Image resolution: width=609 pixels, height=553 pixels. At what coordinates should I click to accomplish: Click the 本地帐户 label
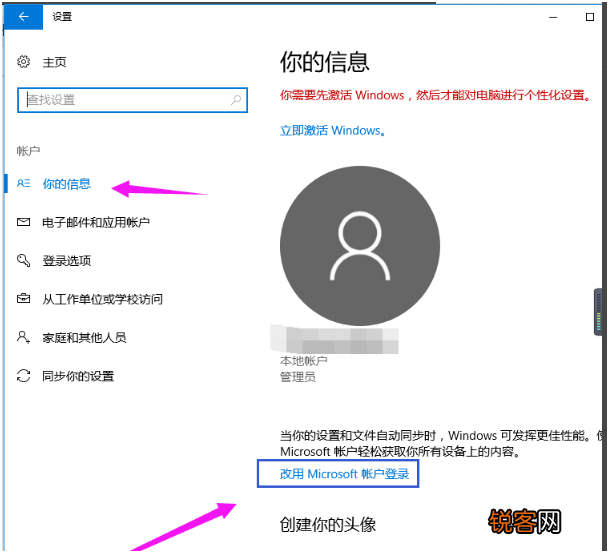coord(304,361)
